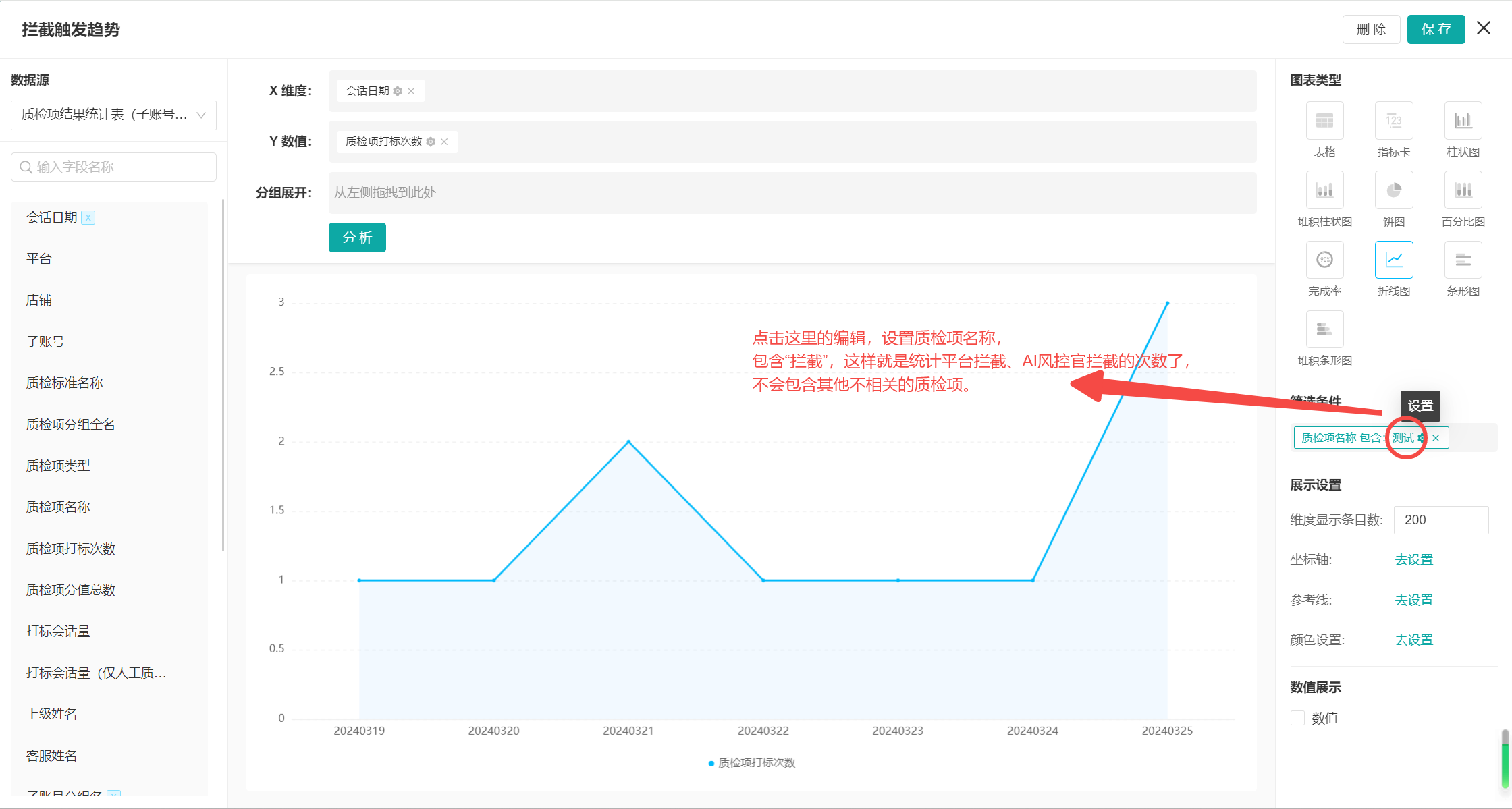The height and width of the screenshot is (809, 1512).
Task: Close the 拦截触发趋势 dialog
Action: [x=1484, y=28]
